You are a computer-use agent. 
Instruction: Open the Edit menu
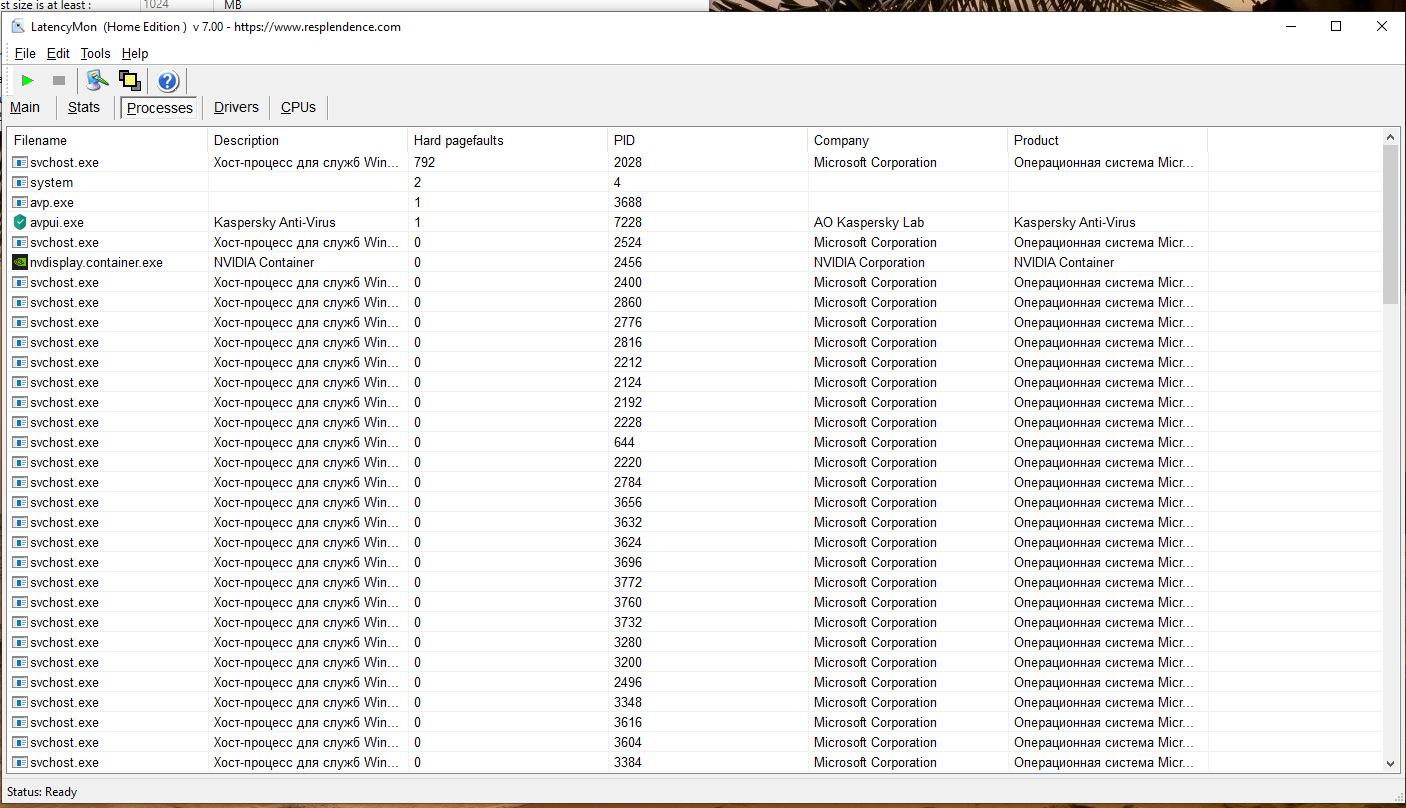click(58, 54)
